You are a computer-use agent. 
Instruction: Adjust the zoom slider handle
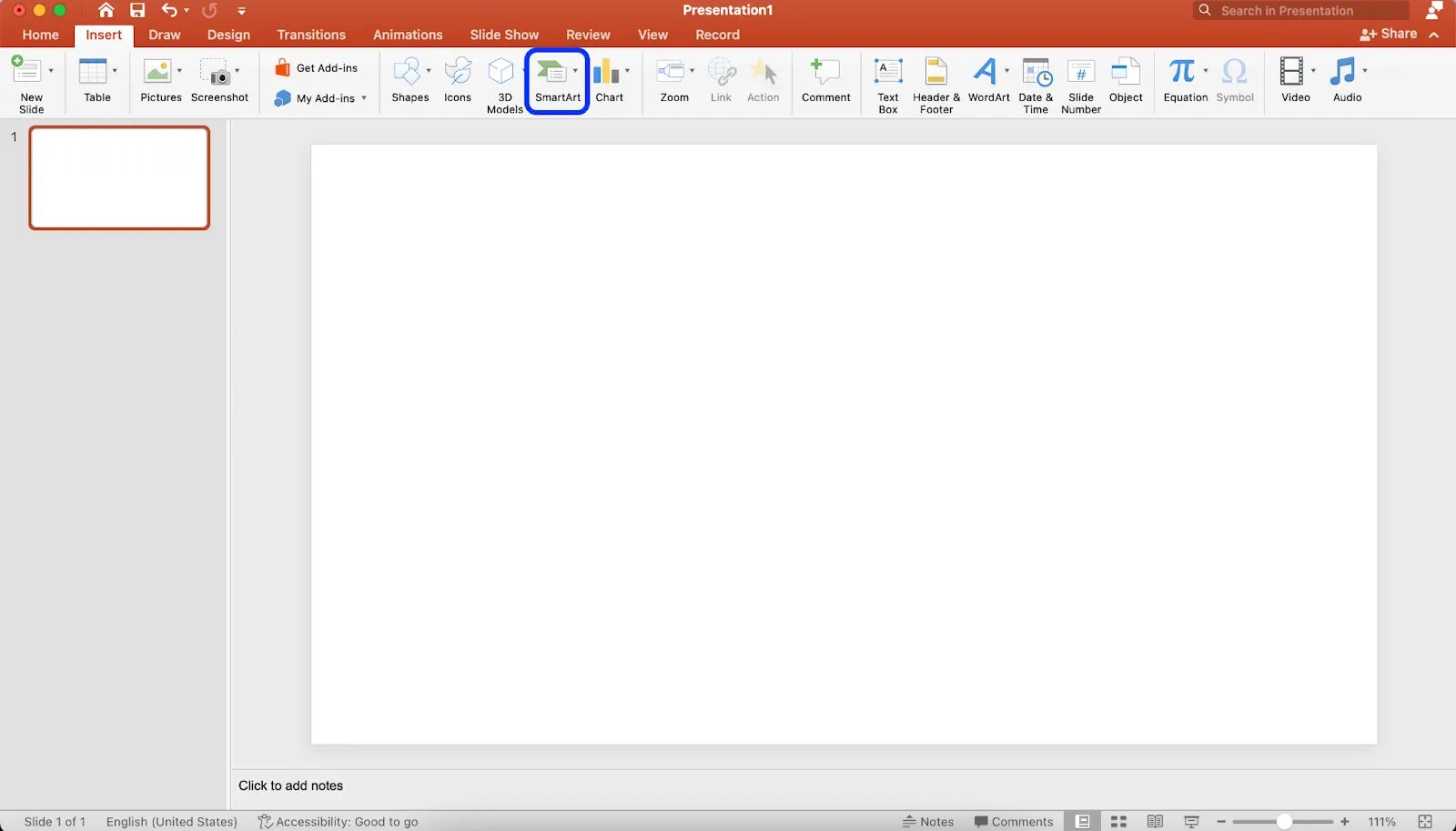[x=1284, y=821]
